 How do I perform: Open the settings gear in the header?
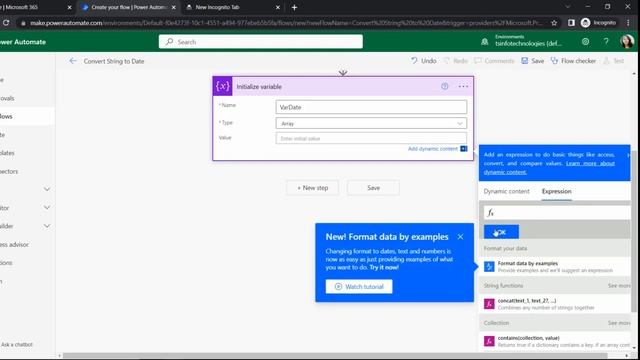coord(585,42)
